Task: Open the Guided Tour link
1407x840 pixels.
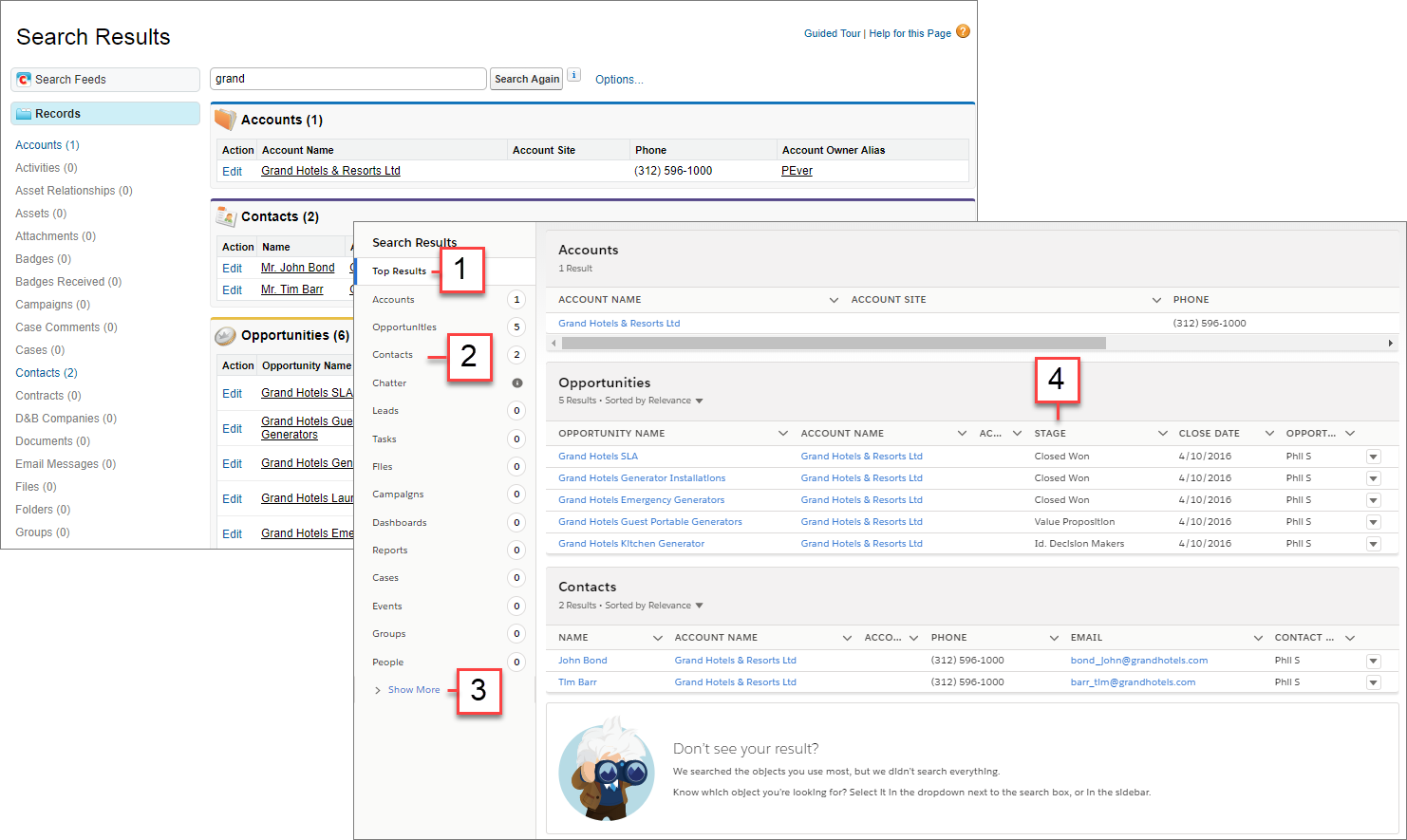Action: click(x=832, y=33)
